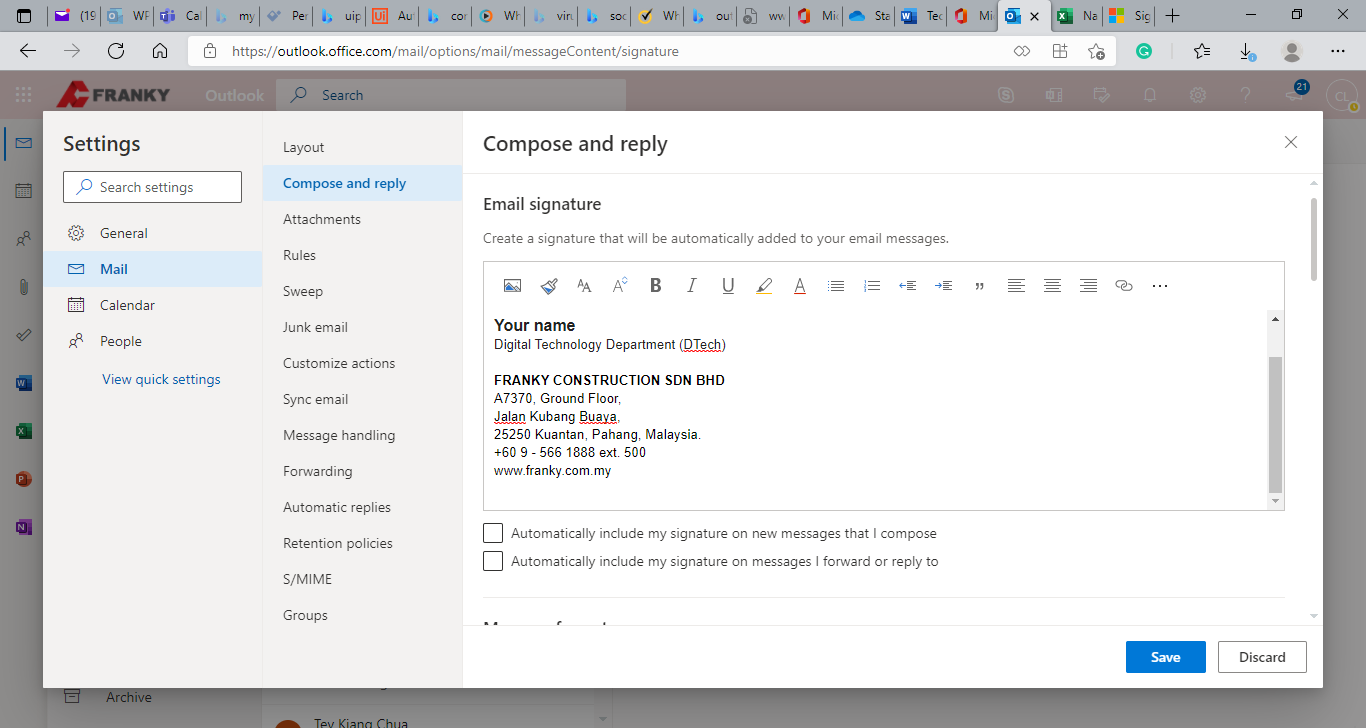1366x728 pixels.
Task: Increase indent in signature editor
Action: point(944,286)
